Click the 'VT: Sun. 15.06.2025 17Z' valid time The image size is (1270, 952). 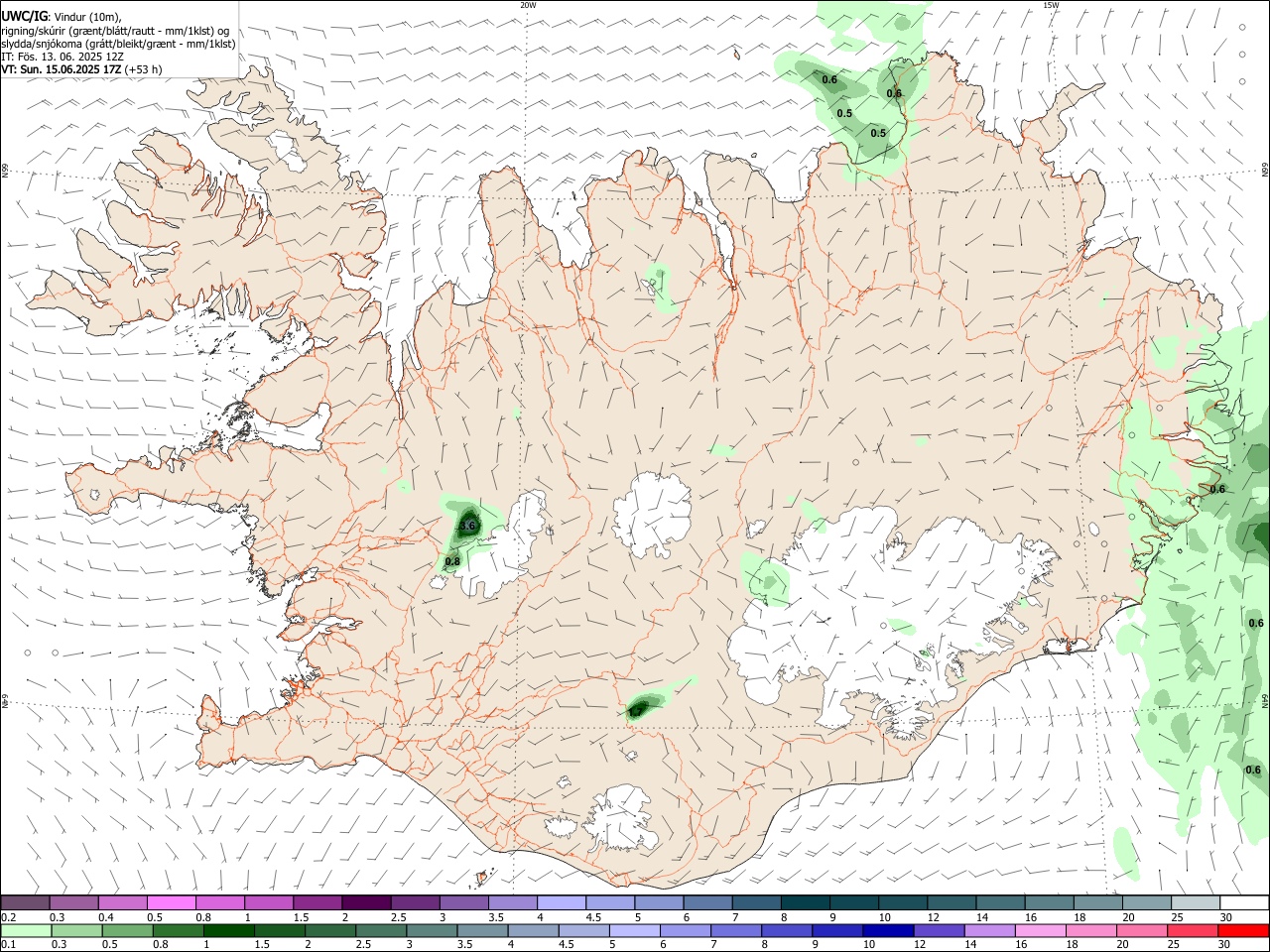click(x=62, y=69)
